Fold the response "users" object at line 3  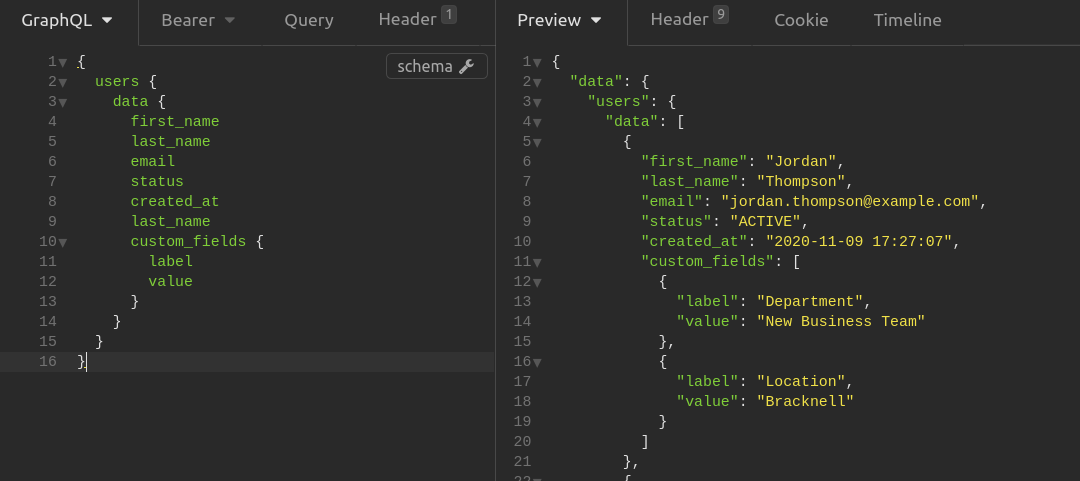[x=537, y=103]
